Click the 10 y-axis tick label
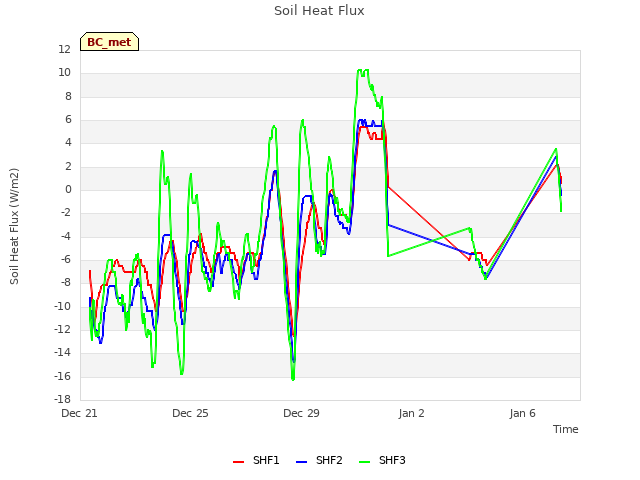Viewport: 640px width, 480px height. [64, 73]
